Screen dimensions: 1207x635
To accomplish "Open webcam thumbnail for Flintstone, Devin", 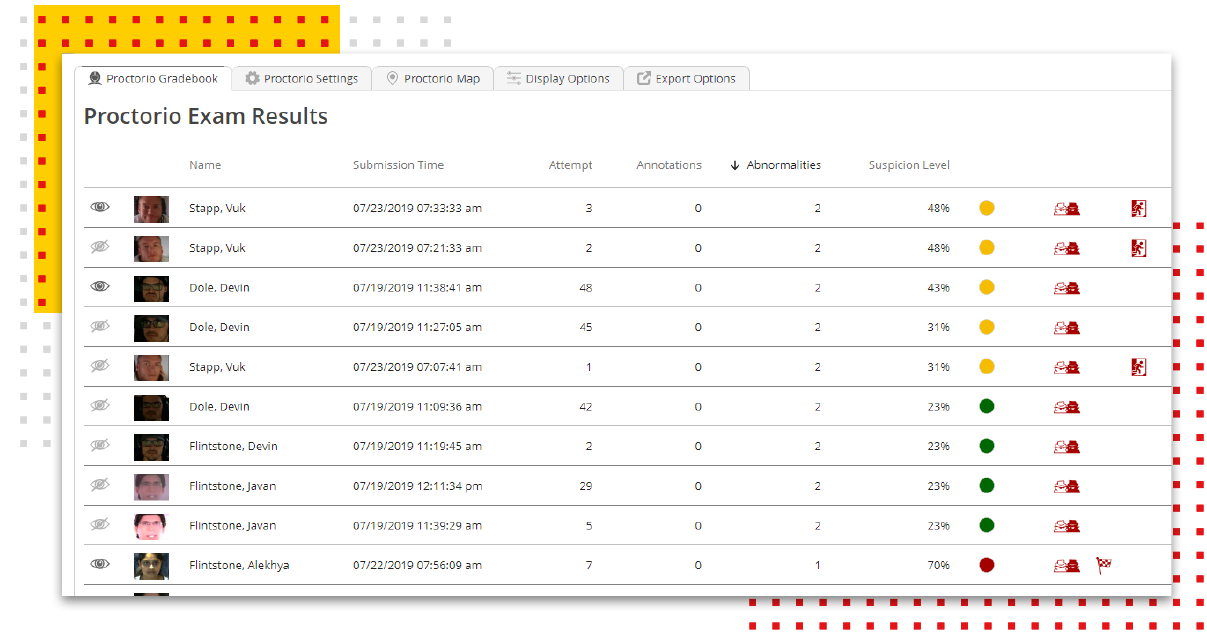I will (x=151, y=447).
